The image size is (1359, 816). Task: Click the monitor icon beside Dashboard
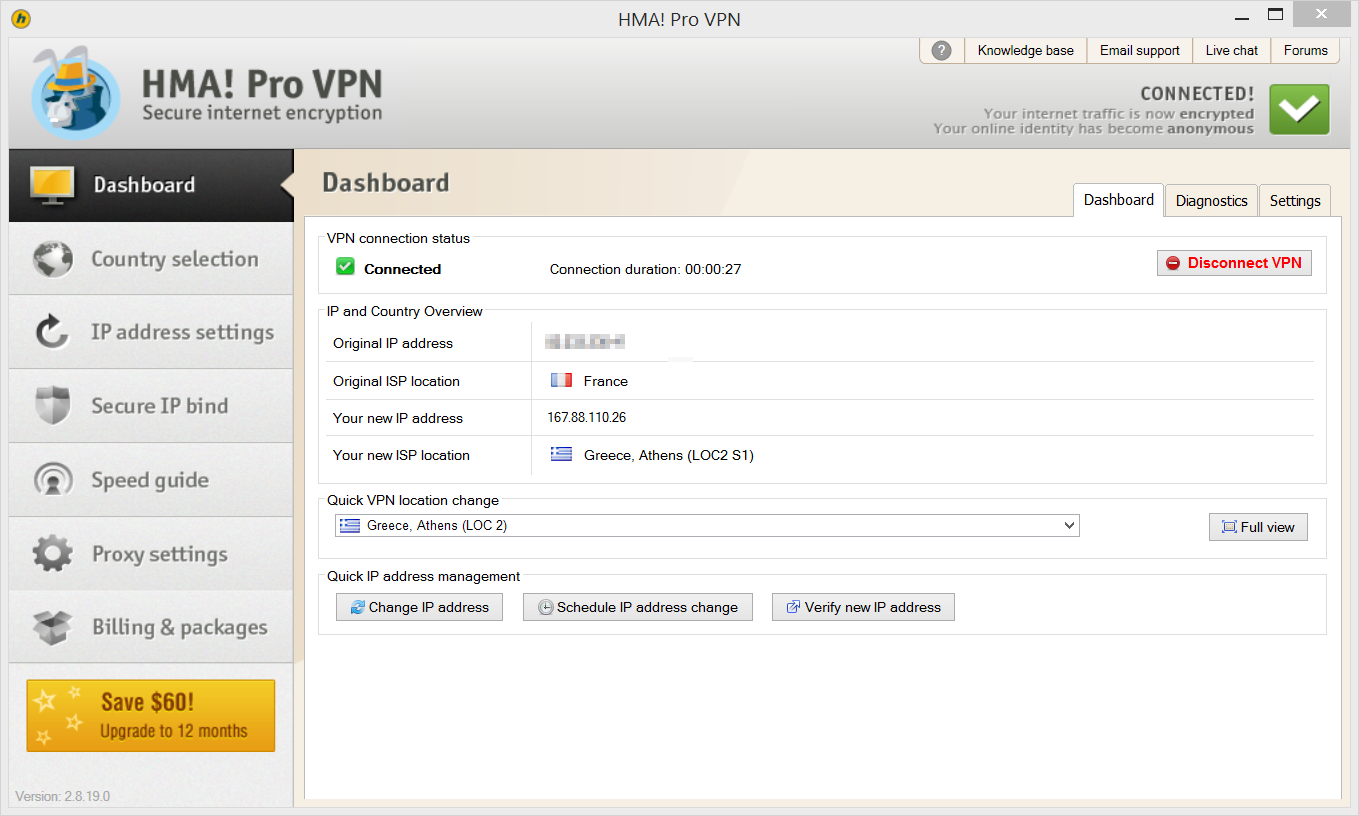(52, 185)
